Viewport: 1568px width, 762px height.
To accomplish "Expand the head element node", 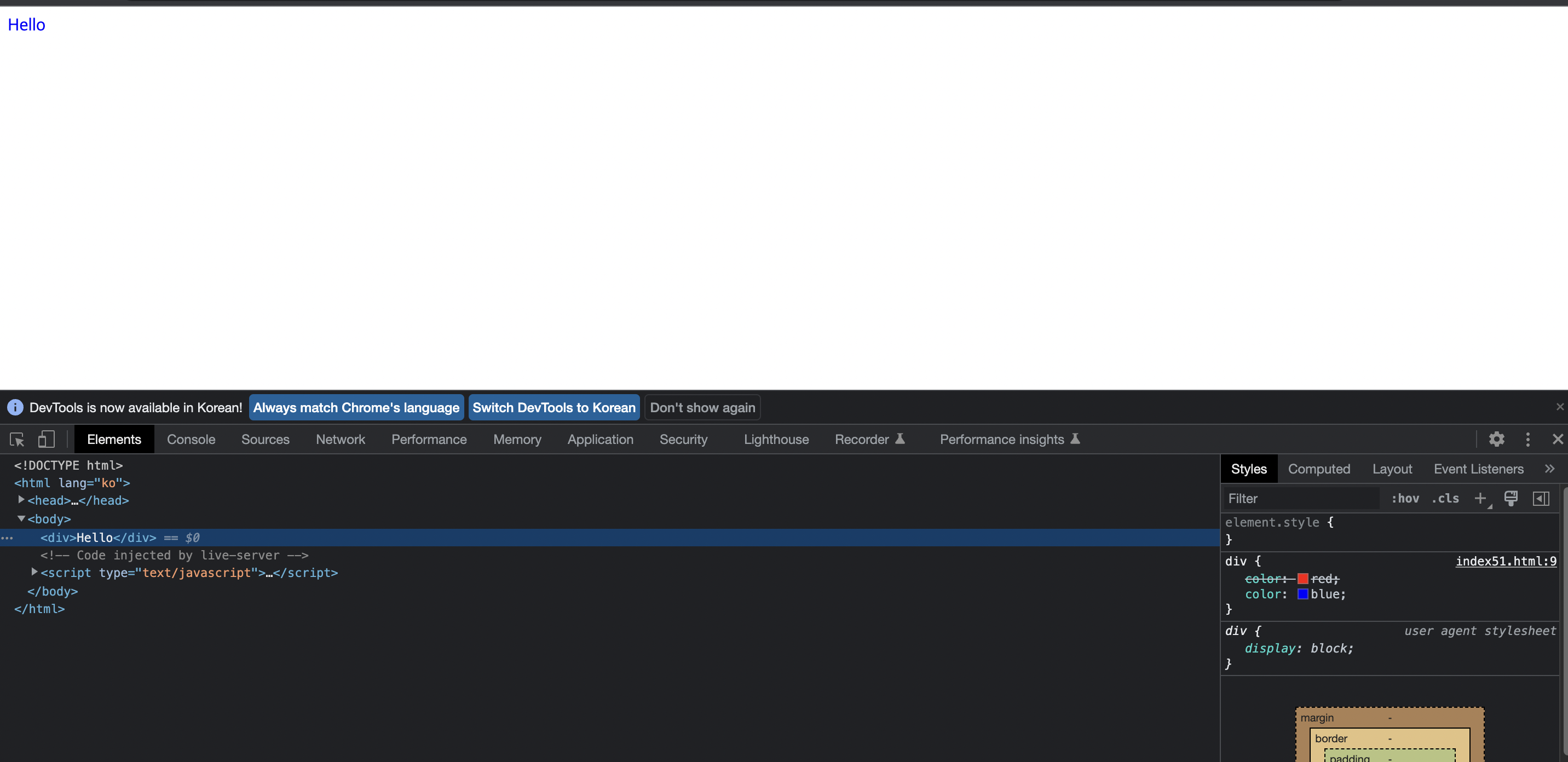I will point(21,500).
